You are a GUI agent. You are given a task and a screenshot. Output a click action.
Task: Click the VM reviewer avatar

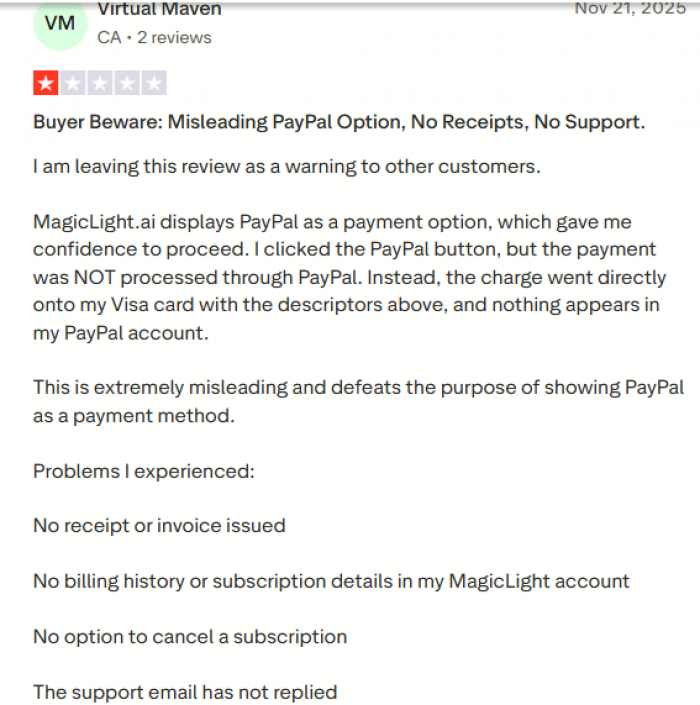60,23
